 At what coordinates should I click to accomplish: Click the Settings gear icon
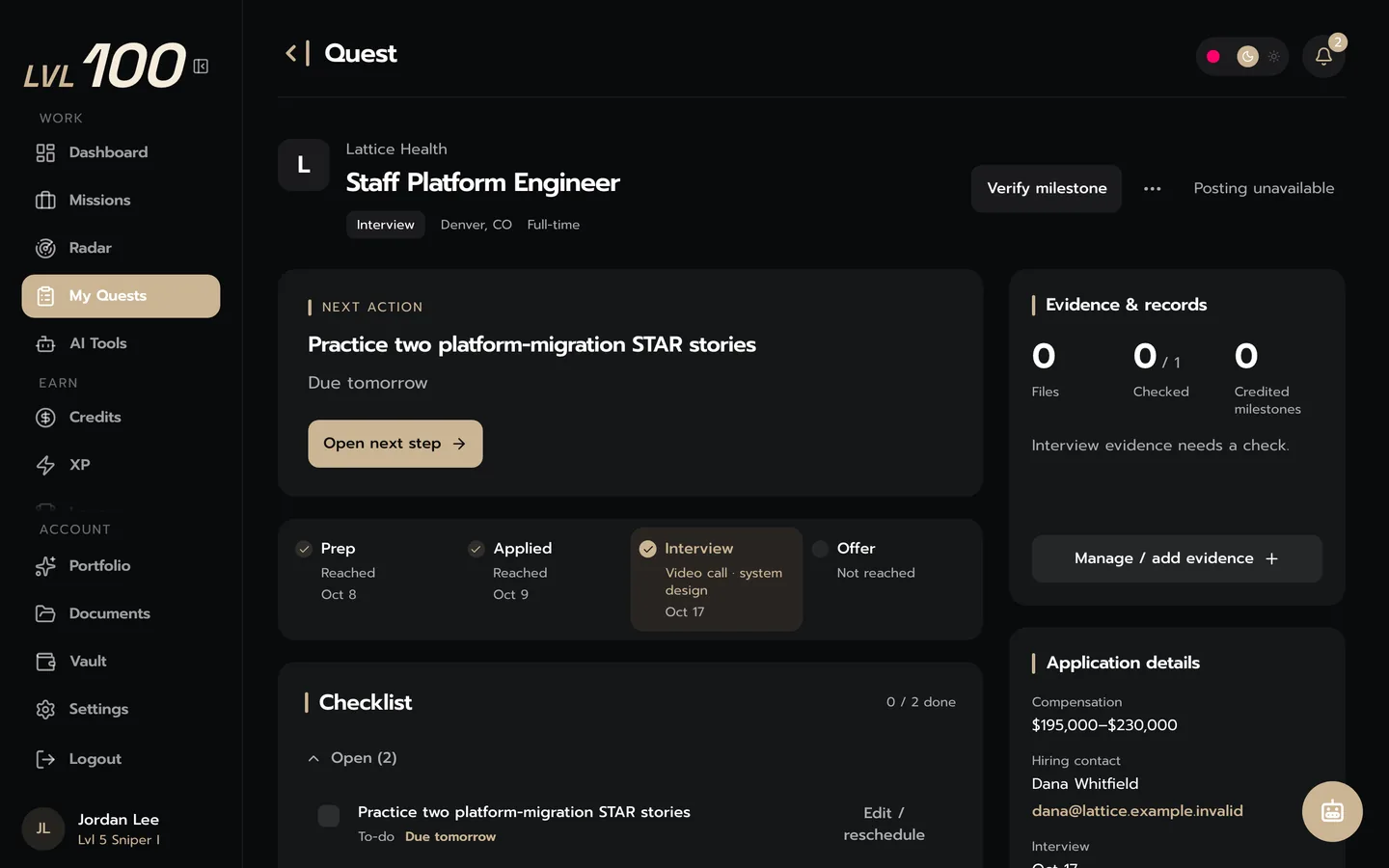click(x=45, y=709)
